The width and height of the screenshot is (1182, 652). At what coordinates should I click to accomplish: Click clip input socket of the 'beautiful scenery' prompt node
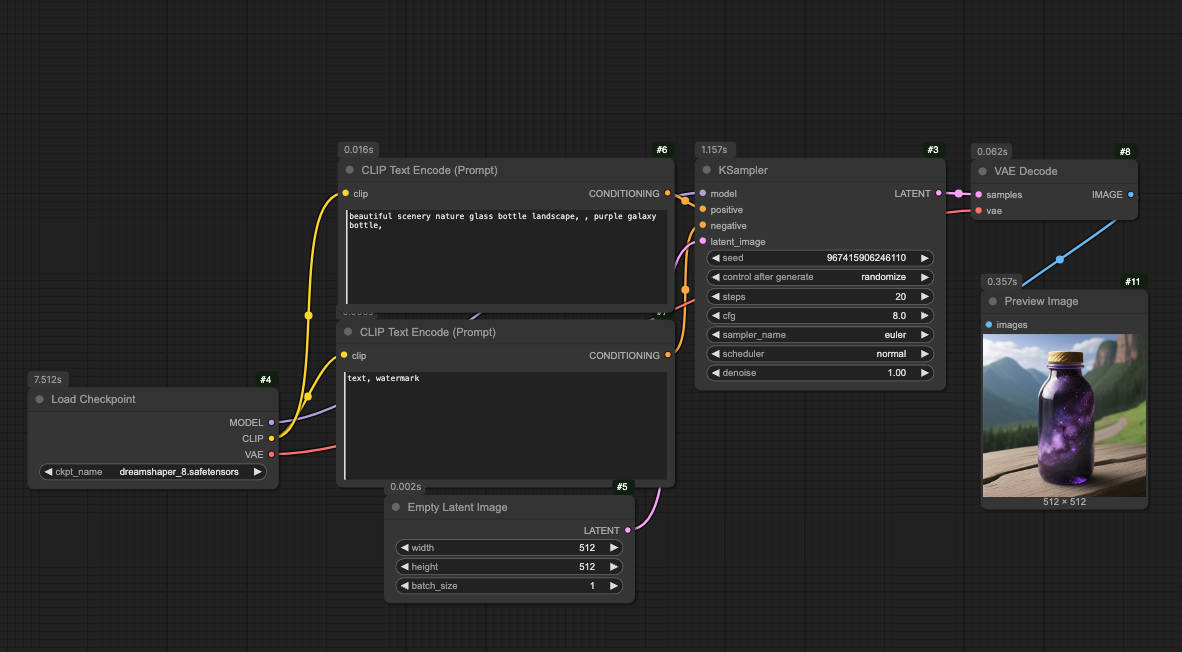point(345,194)
